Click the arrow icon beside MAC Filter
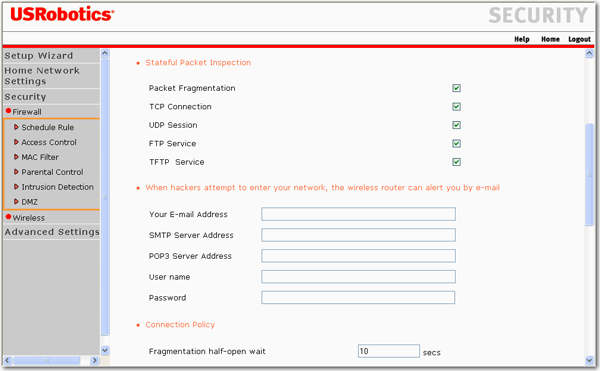The height and width of the screenshot is (371, 600). point(16,157)
